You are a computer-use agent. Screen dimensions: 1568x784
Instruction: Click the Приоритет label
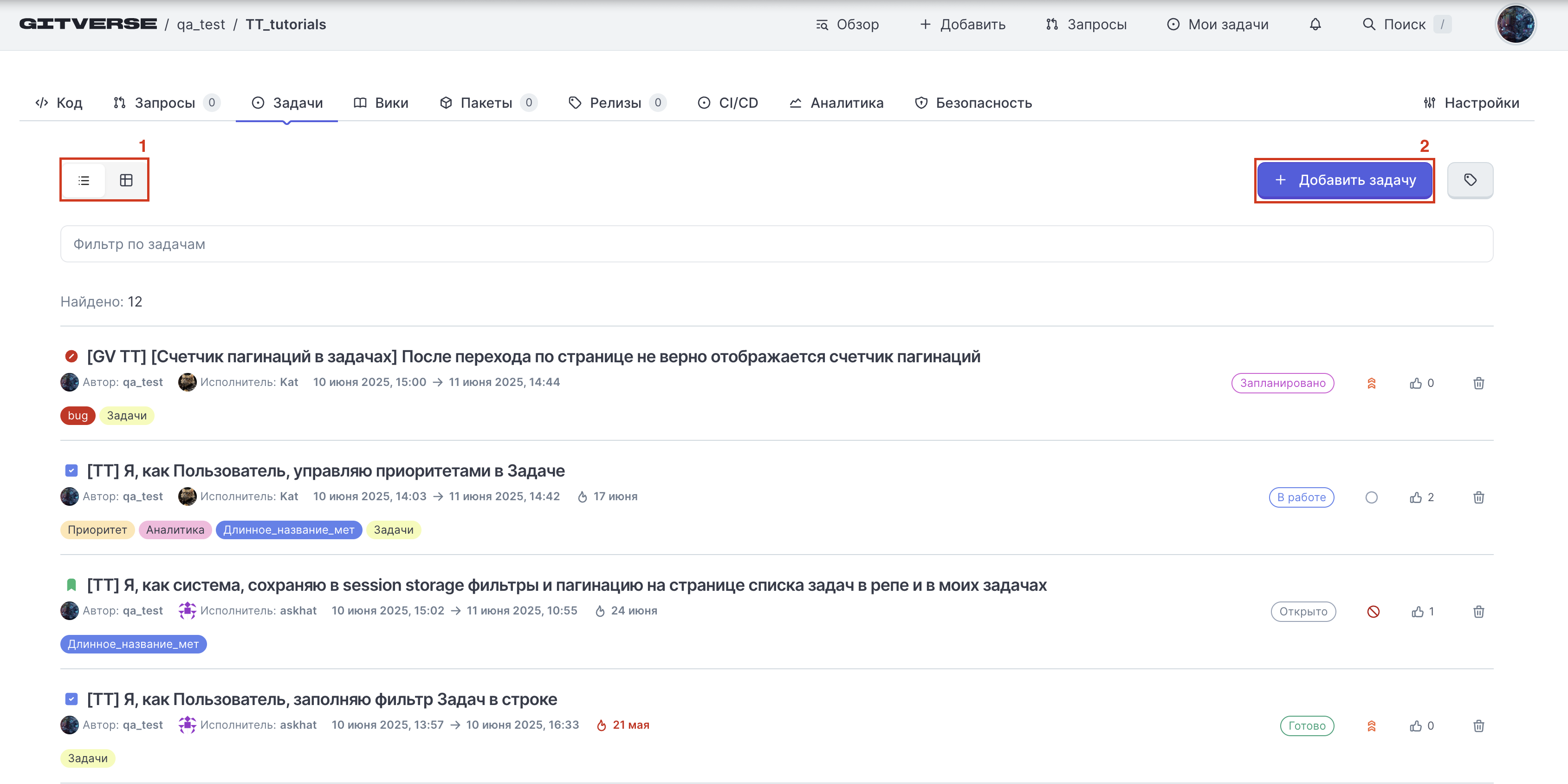tap(97, 530)
